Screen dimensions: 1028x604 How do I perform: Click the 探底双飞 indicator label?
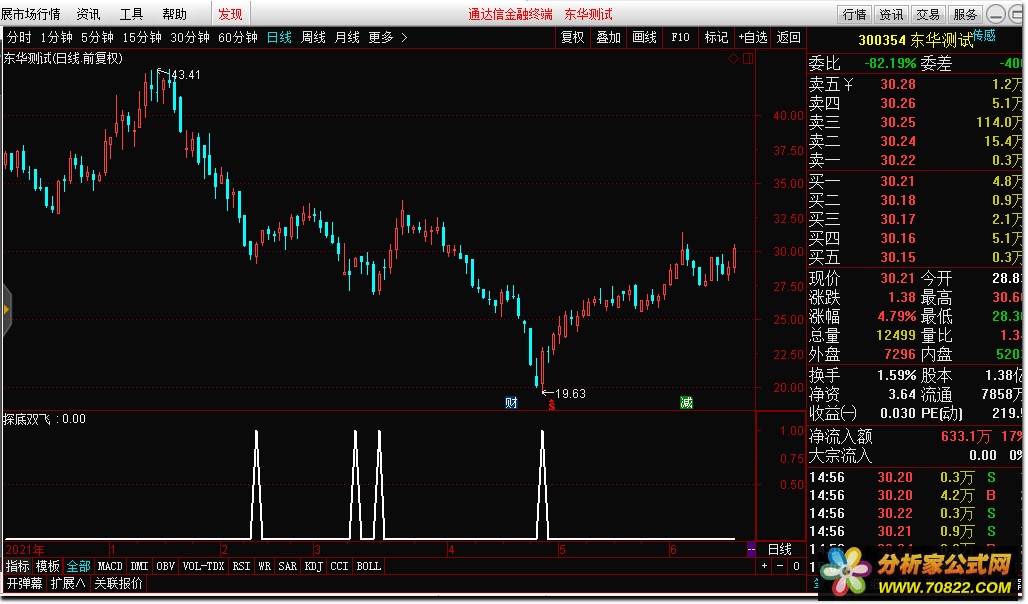point(27,418)
